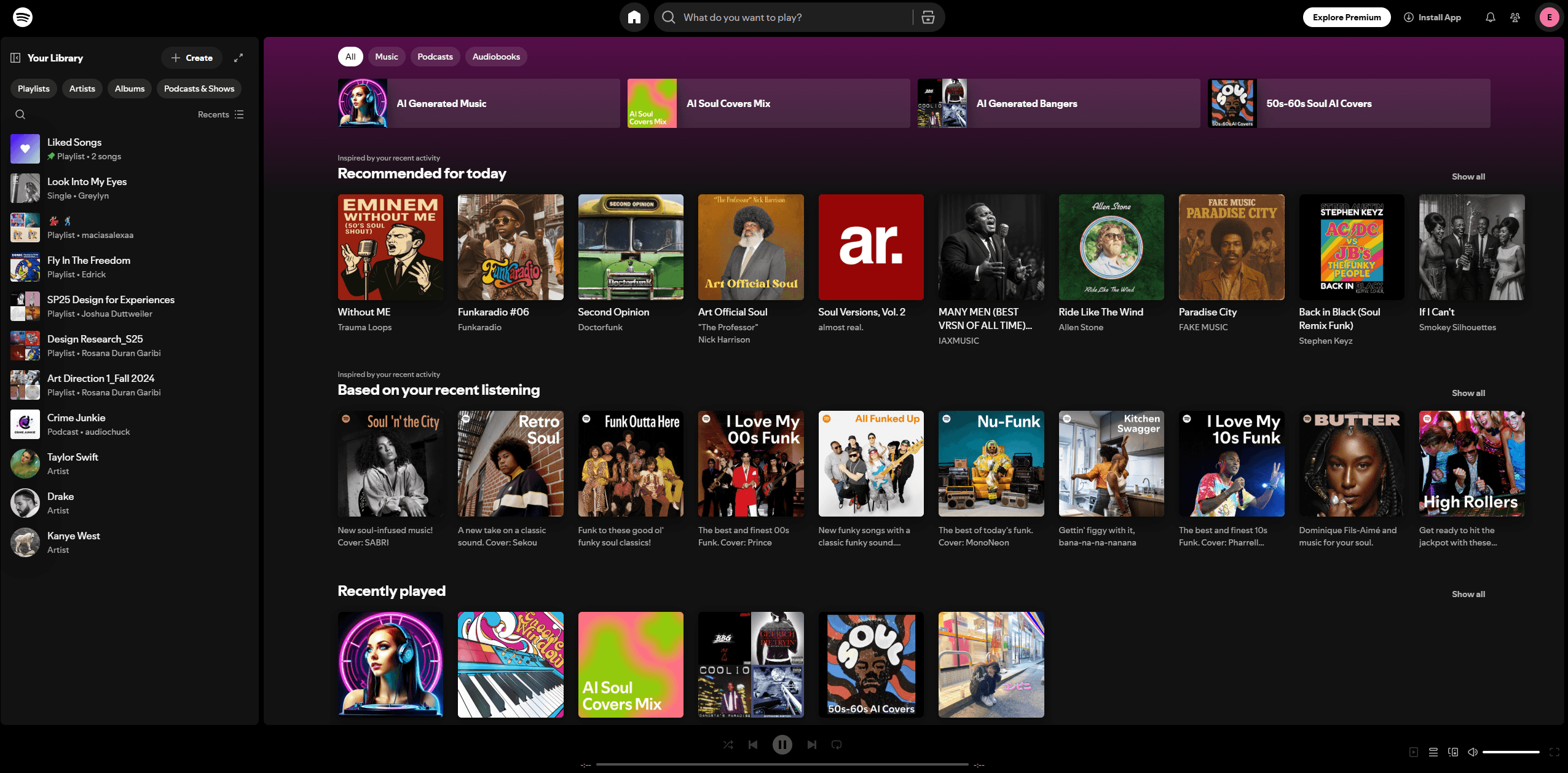Viewport: 1568px width, 773px height.
Task: Switch to the Podcasts filter tab
Action: click(435, 57)
